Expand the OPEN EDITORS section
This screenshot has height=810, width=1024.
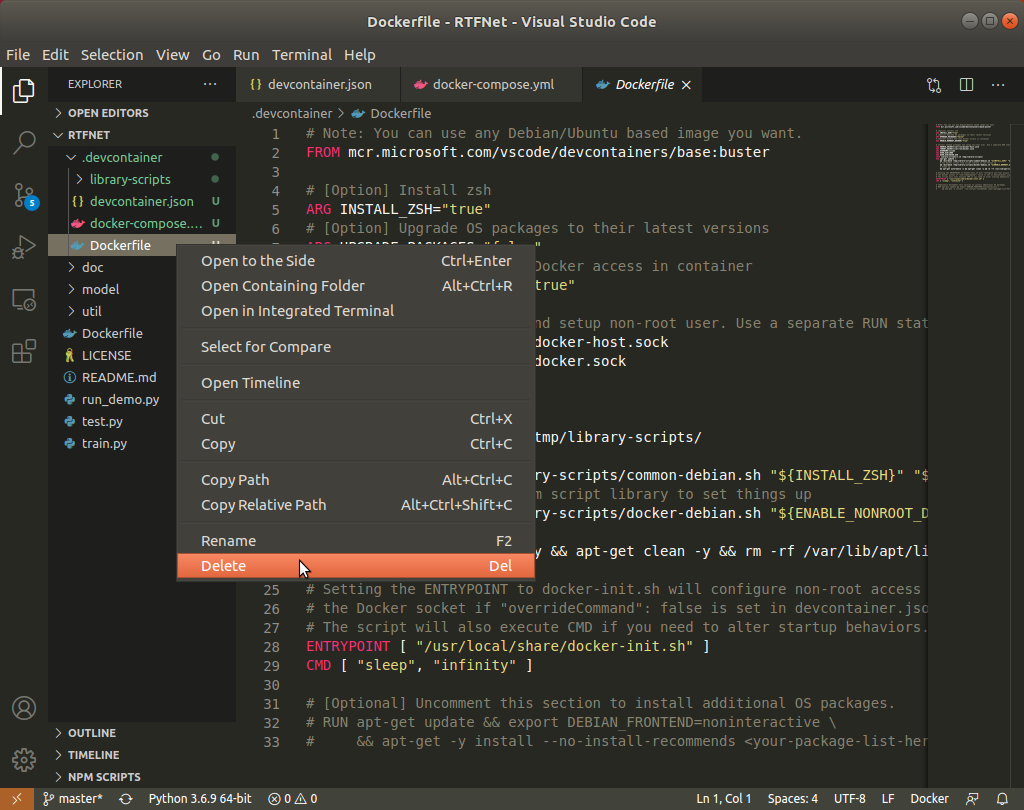[142, 113]
